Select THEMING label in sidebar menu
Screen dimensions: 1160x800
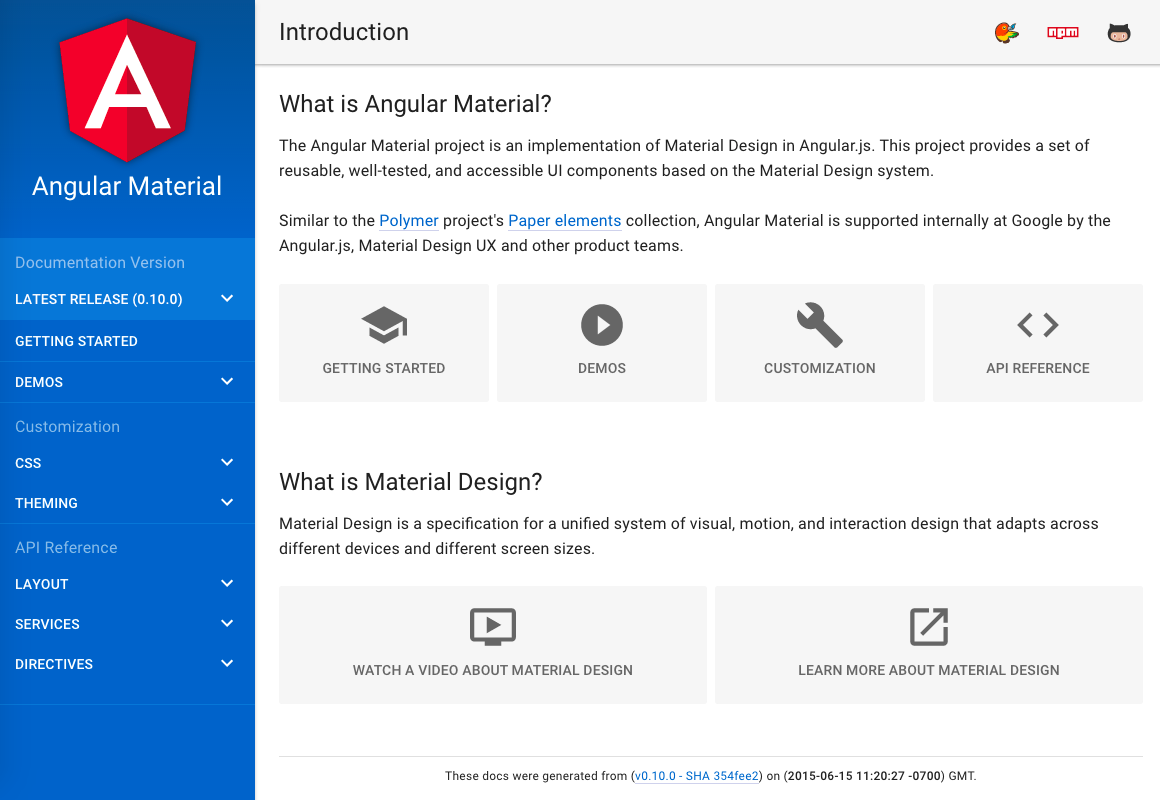(46, 503)
